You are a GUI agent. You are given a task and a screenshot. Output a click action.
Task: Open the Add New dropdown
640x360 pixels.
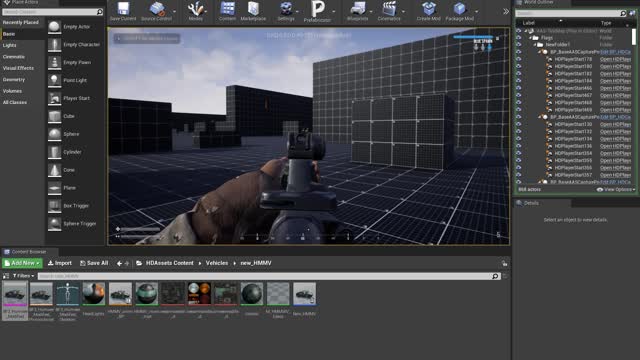(22, 263)
